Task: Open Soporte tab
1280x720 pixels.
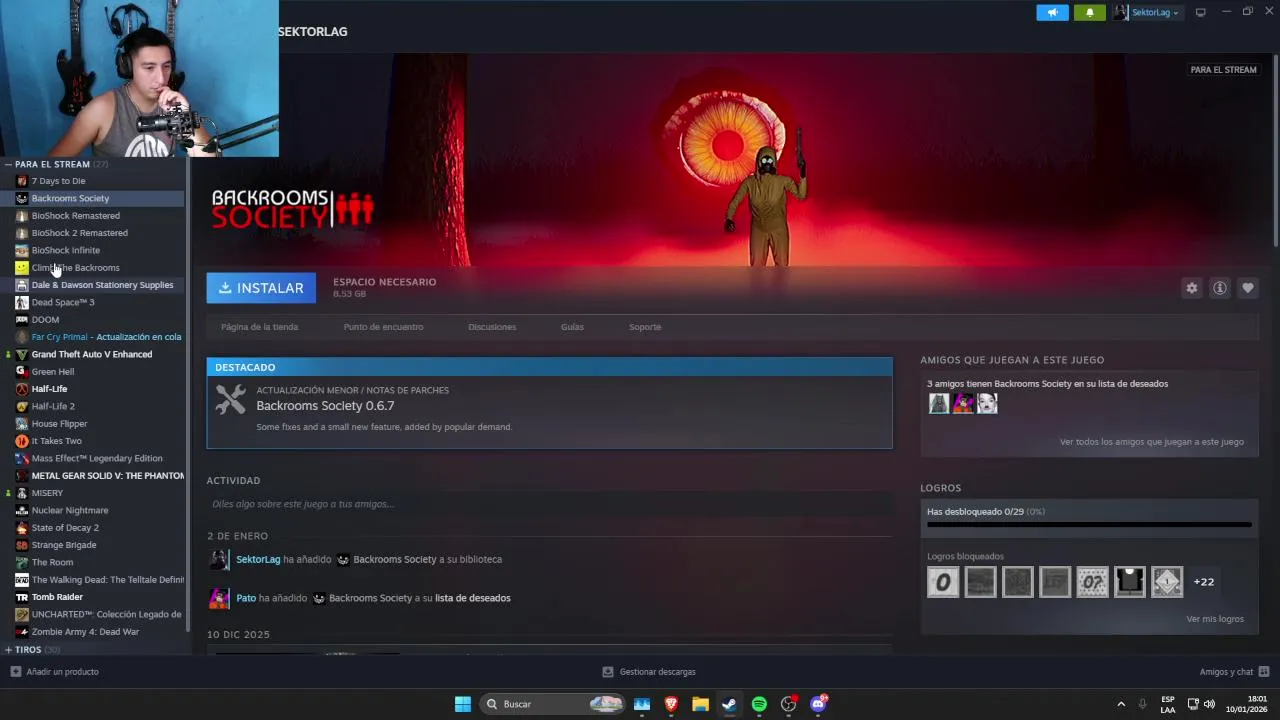Action: tap(645, 327)
